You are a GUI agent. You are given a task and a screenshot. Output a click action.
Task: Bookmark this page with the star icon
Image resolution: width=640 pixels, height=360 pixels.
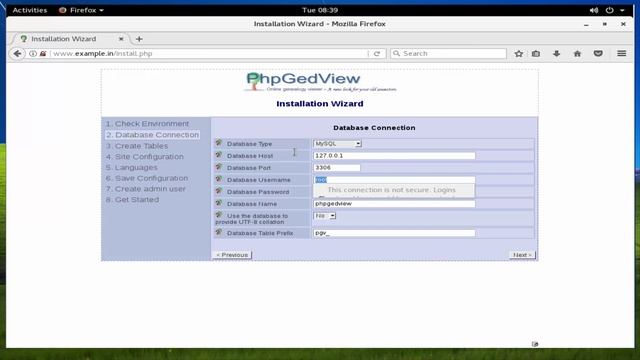pos(518,53)
